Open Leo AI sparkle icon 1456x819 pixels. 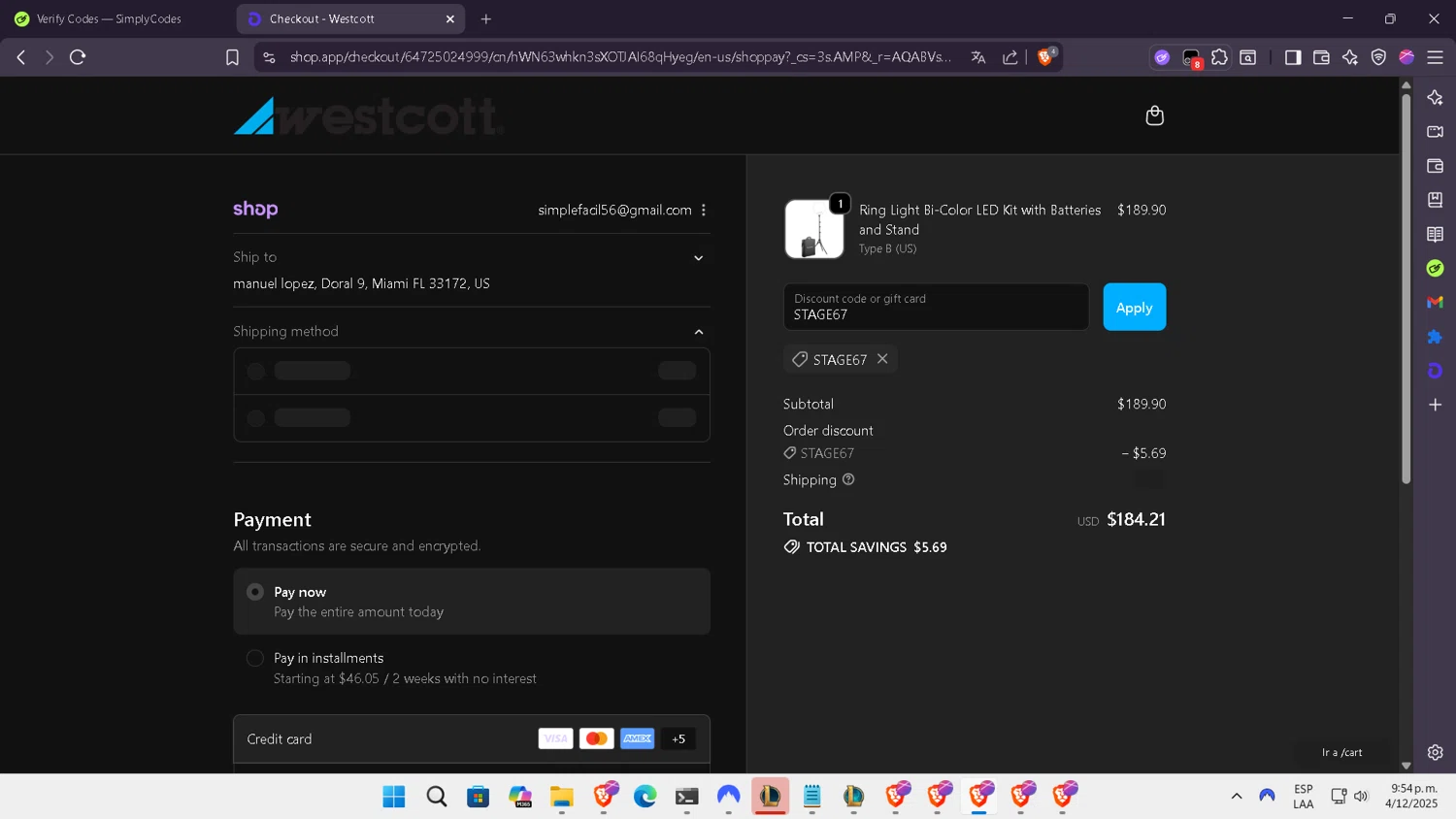[1349, 57]
